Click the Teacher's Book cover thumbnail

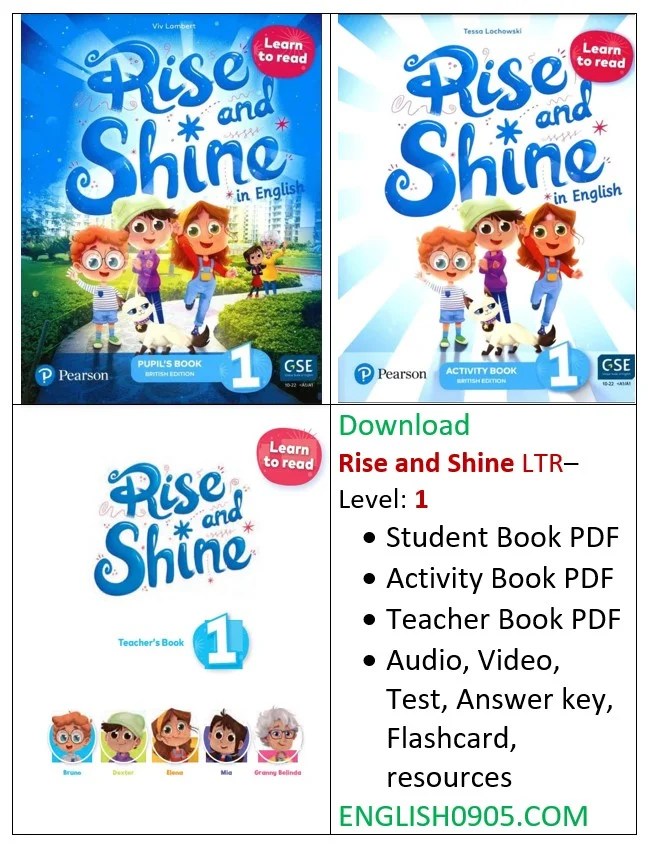click(x=171, y=620)
